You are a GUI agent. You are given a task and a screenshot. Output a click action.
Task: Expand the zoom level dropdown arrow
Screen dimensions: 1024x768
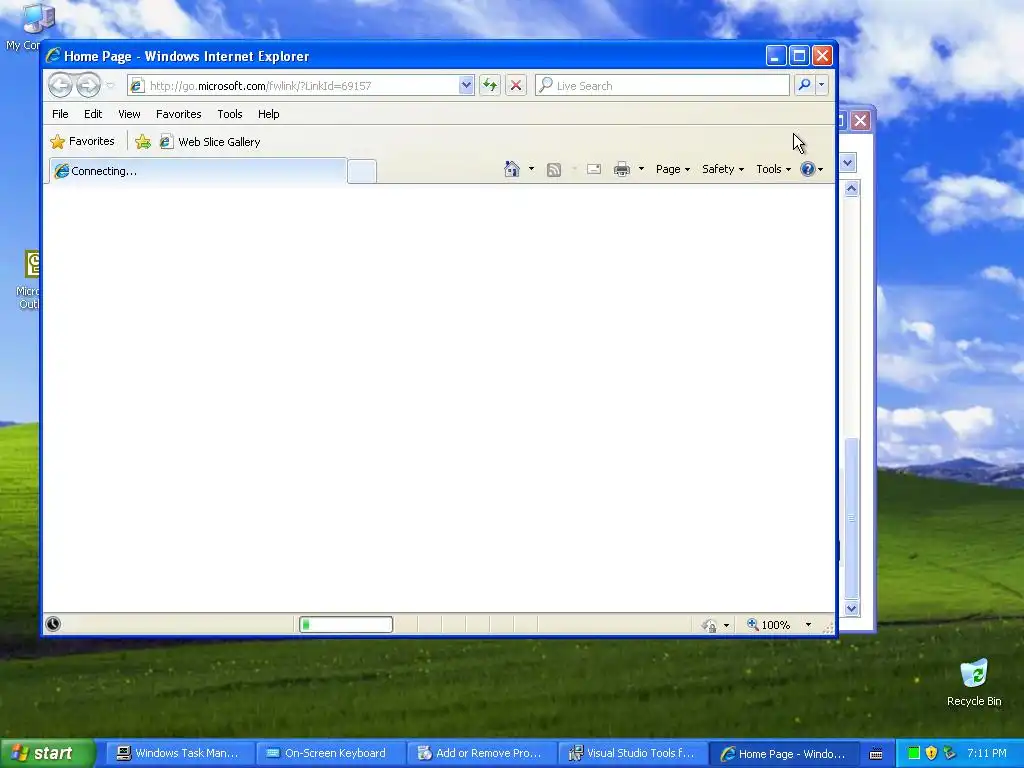coord(808,625)
